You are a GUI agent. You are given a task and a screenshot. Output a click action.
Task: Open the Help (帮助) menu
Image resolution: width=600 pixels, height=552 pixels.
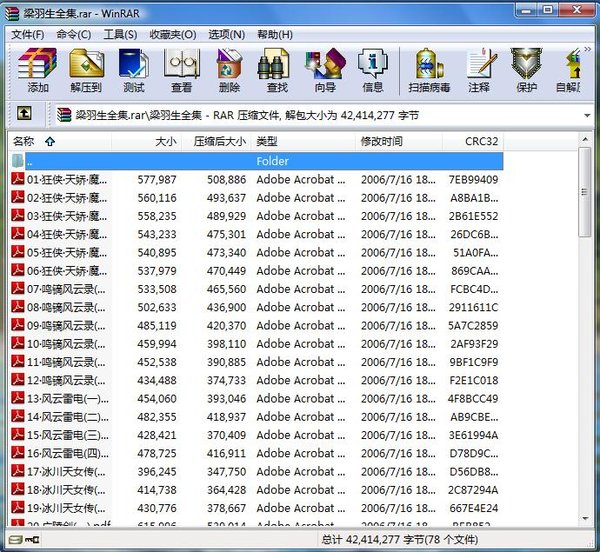pyautogui.click(x=275, y=35)
